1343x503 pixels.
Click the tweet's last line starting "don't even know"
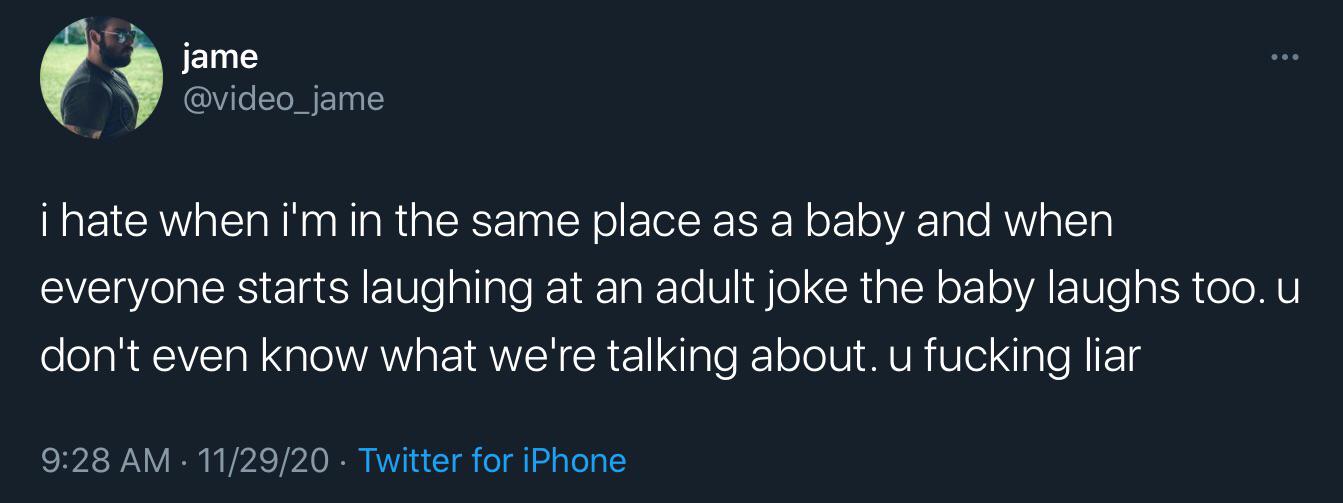pos(590,356)
